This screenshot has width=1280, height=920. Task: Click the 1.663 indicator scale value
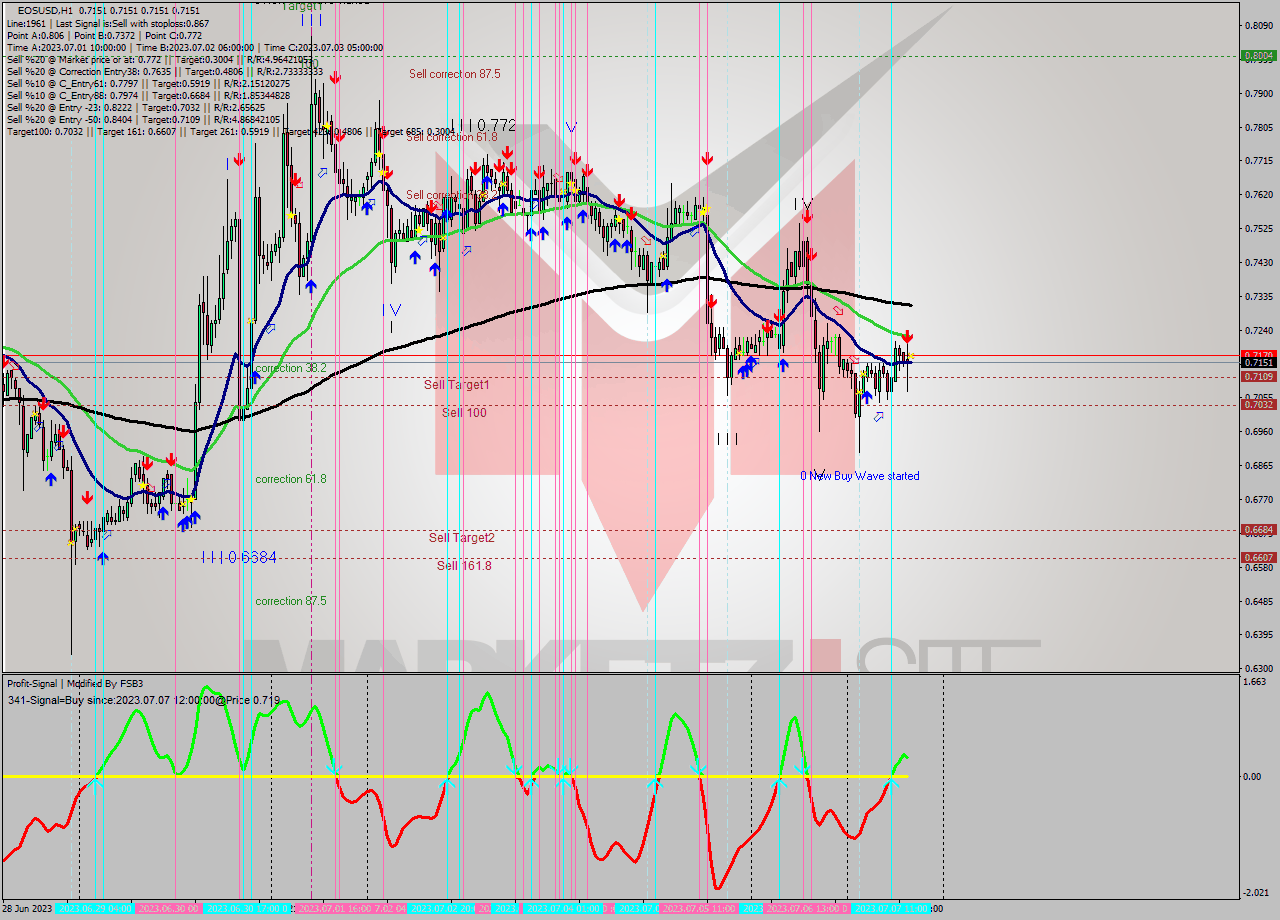click(x=1257, y=682)
